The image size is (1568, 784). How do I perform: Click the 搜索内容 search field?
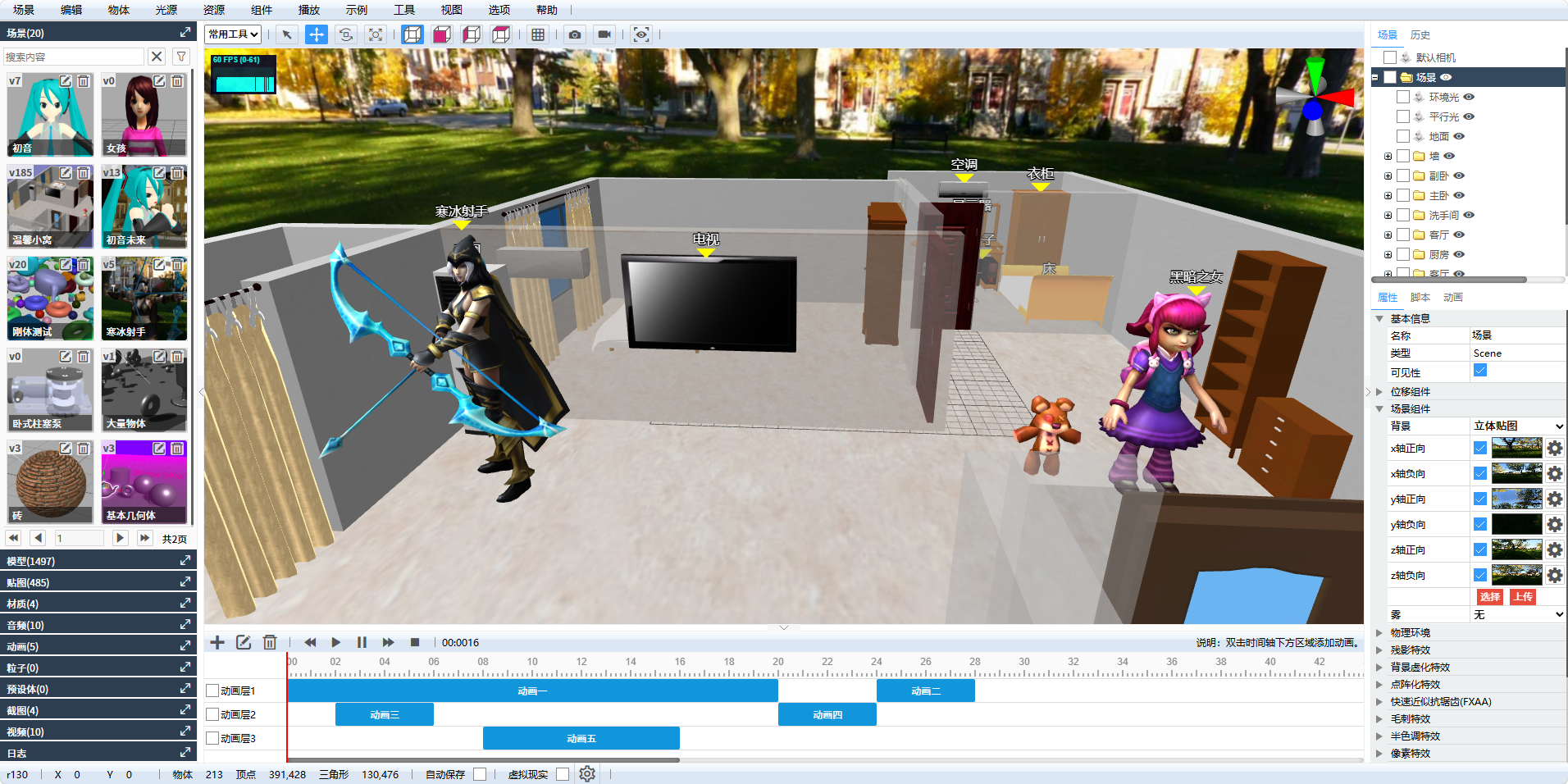(x=74, y=57)
